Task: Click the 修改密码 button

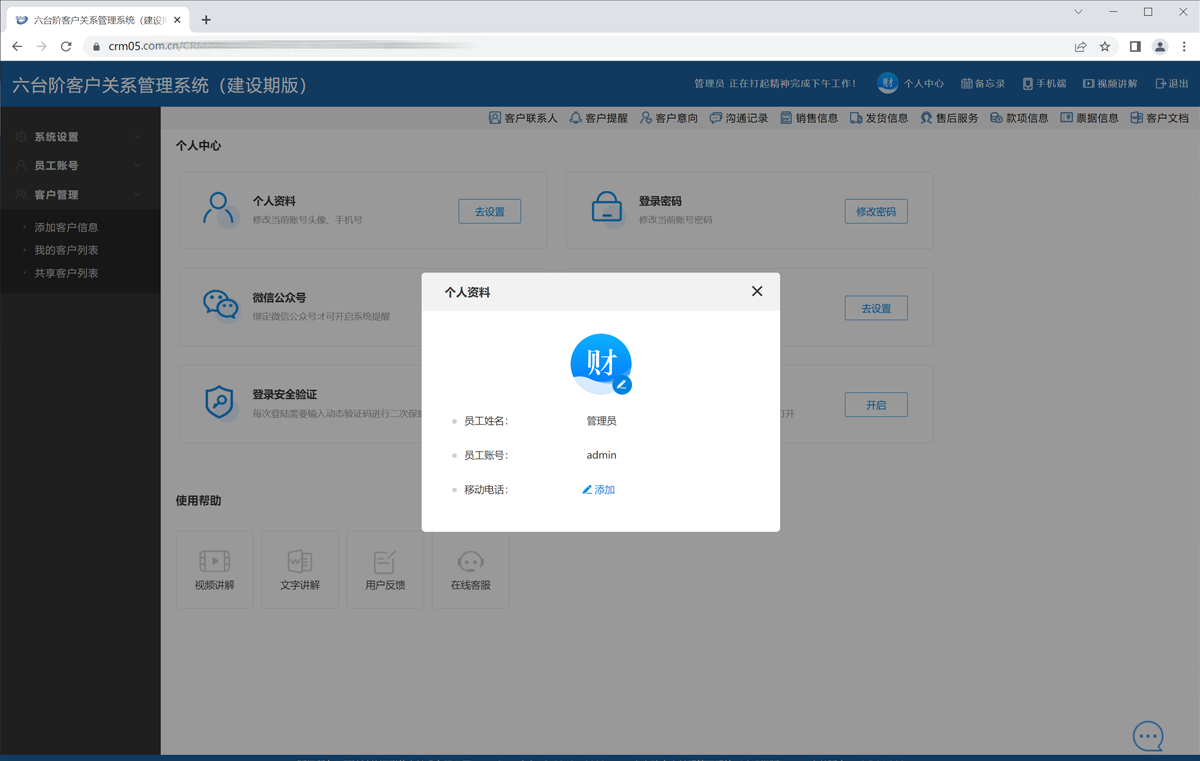Action: (x=876, y=211)
